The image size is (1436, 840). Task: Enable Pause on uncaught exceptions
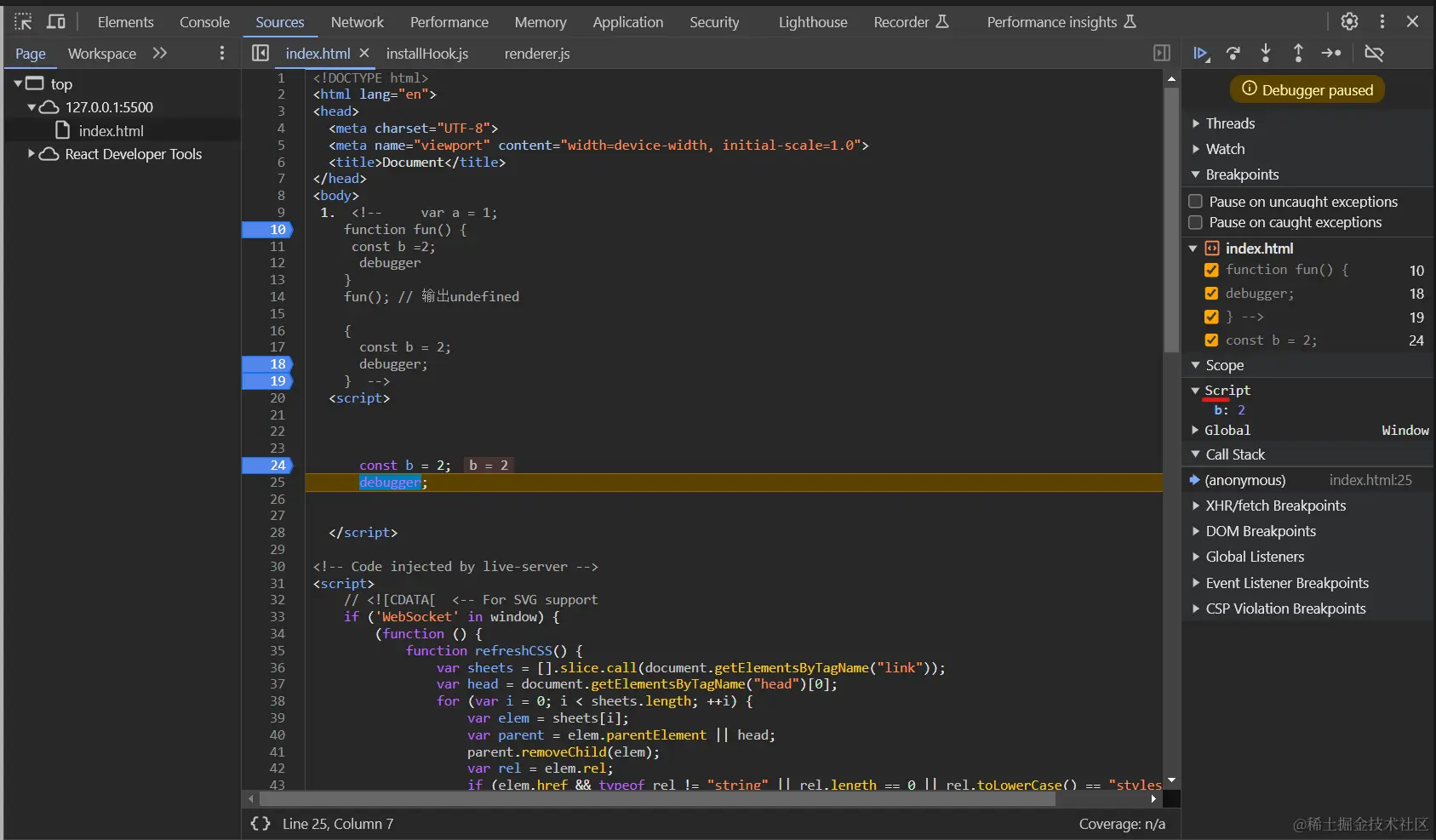click(x=1195, y=202)
